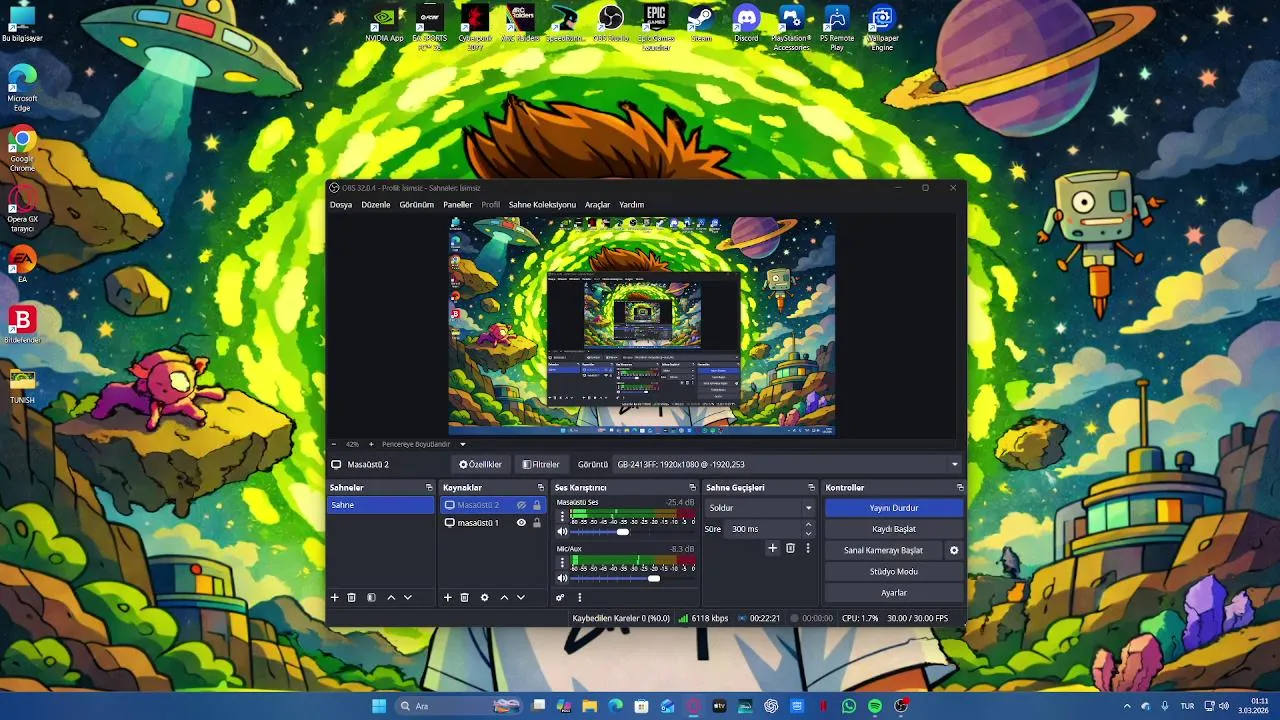Click Windows taskbar search box Ara
The width and height of the screenshot is (1280, 720).
pos(458,706)
